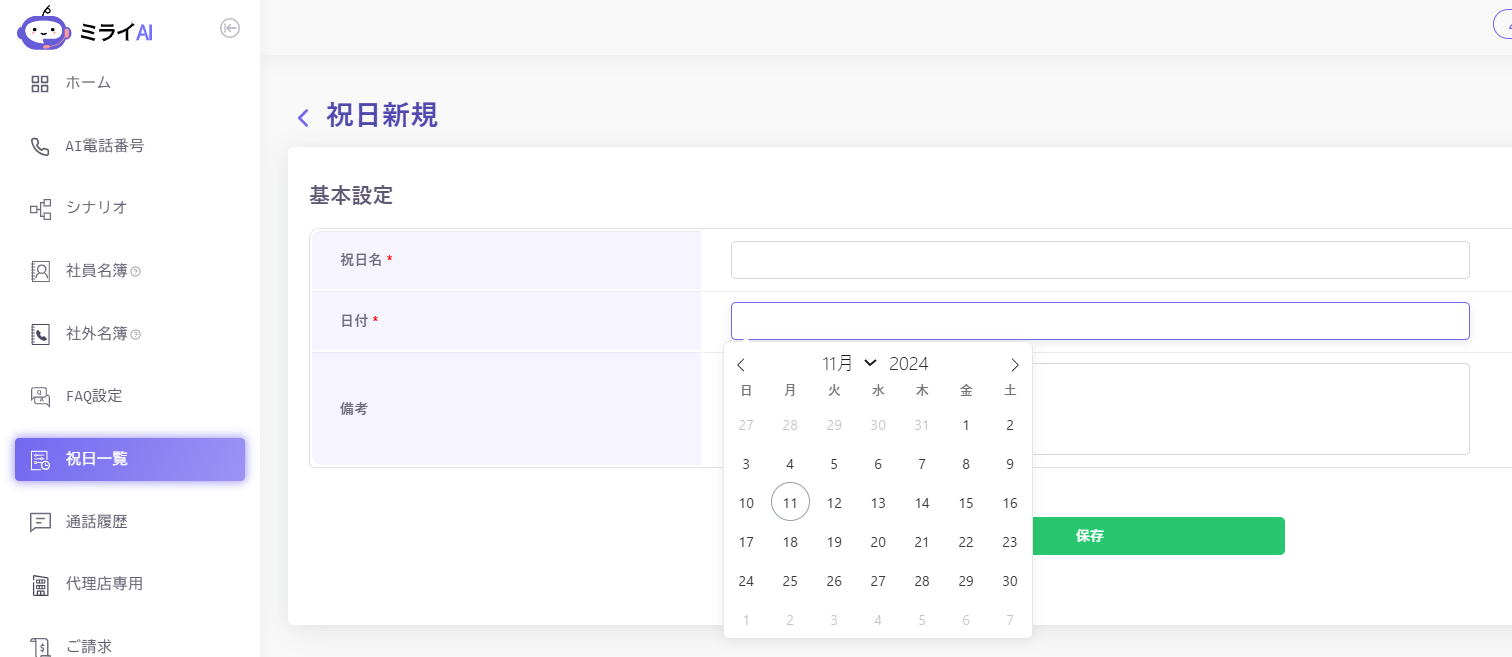Click the AI電話番号 phone icon
The width and height of the screenshot is (1512, 657).
[40, 147]
